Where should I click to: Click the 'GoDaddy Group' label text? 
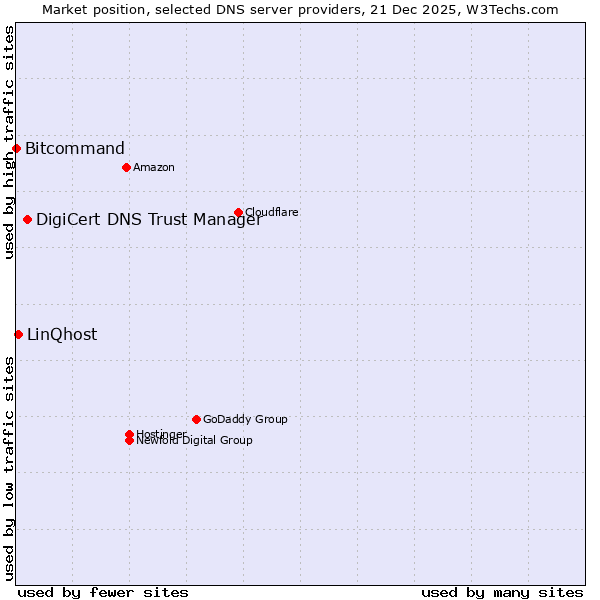[x=245, y=419]
